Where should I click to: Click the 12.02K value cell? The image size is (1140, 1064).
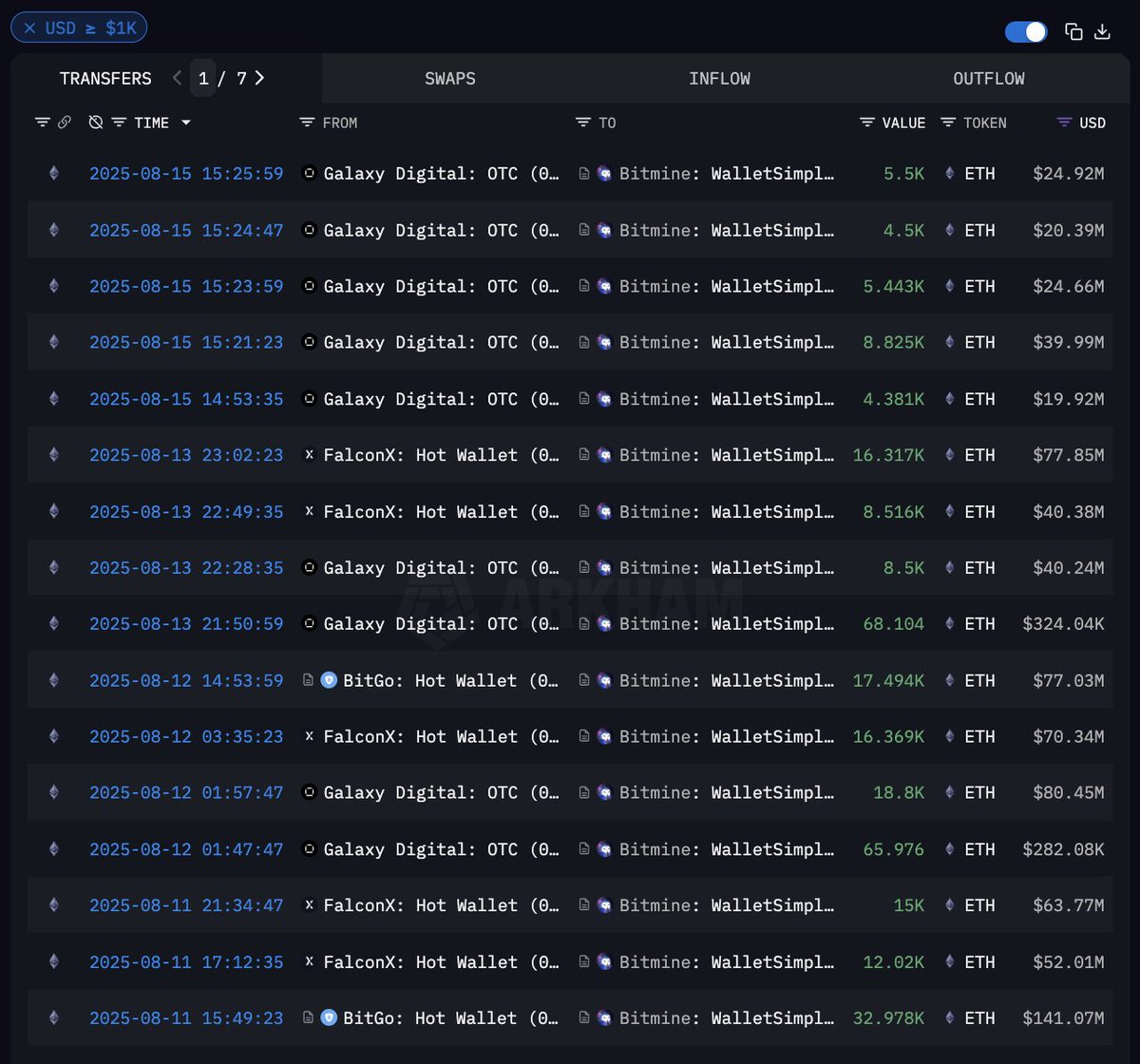[x=894, y=961]
